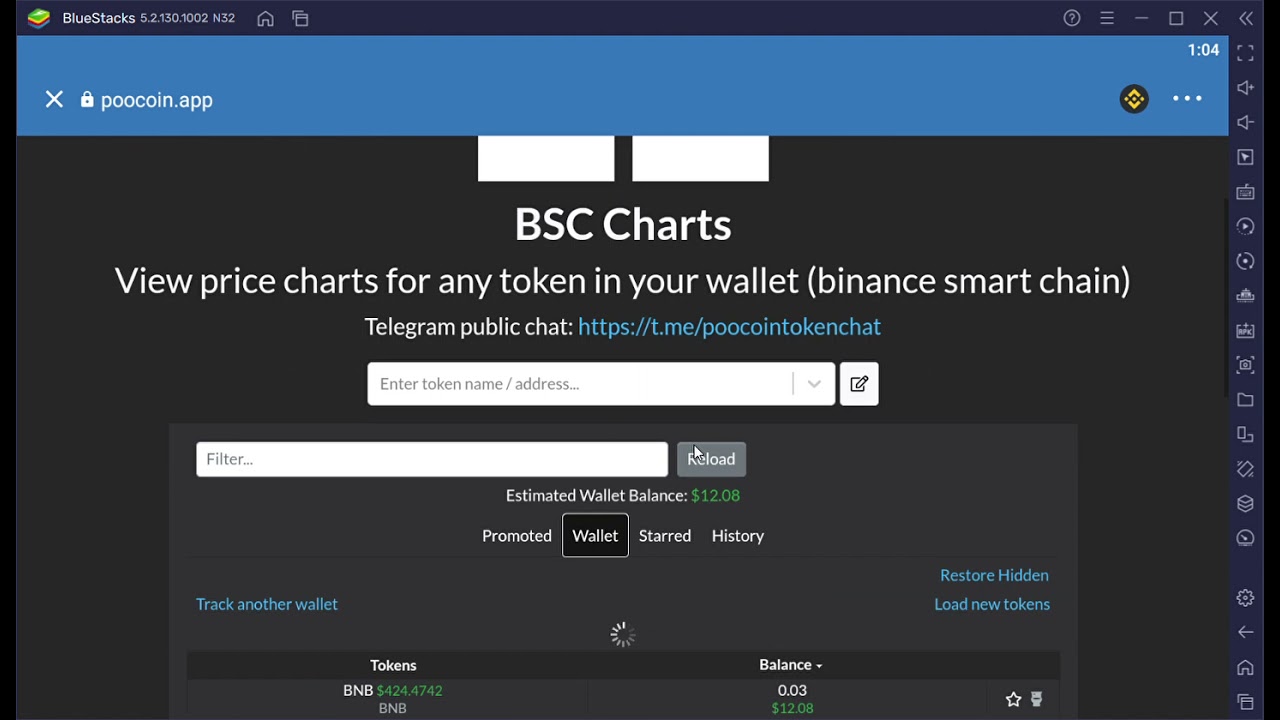Collapse the BlueStacks side toolbar
The height and width of the screenshot is (720, 1280).
1246,18
